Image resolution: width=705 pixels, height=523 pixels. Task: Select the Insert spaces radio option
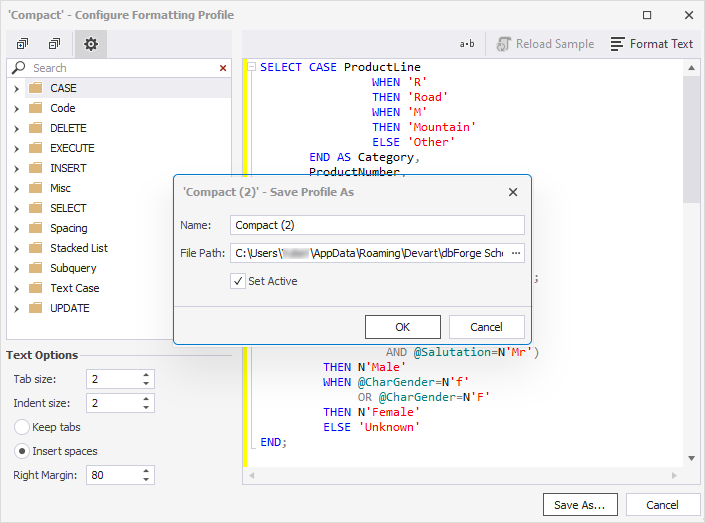[x=22, y=451]
